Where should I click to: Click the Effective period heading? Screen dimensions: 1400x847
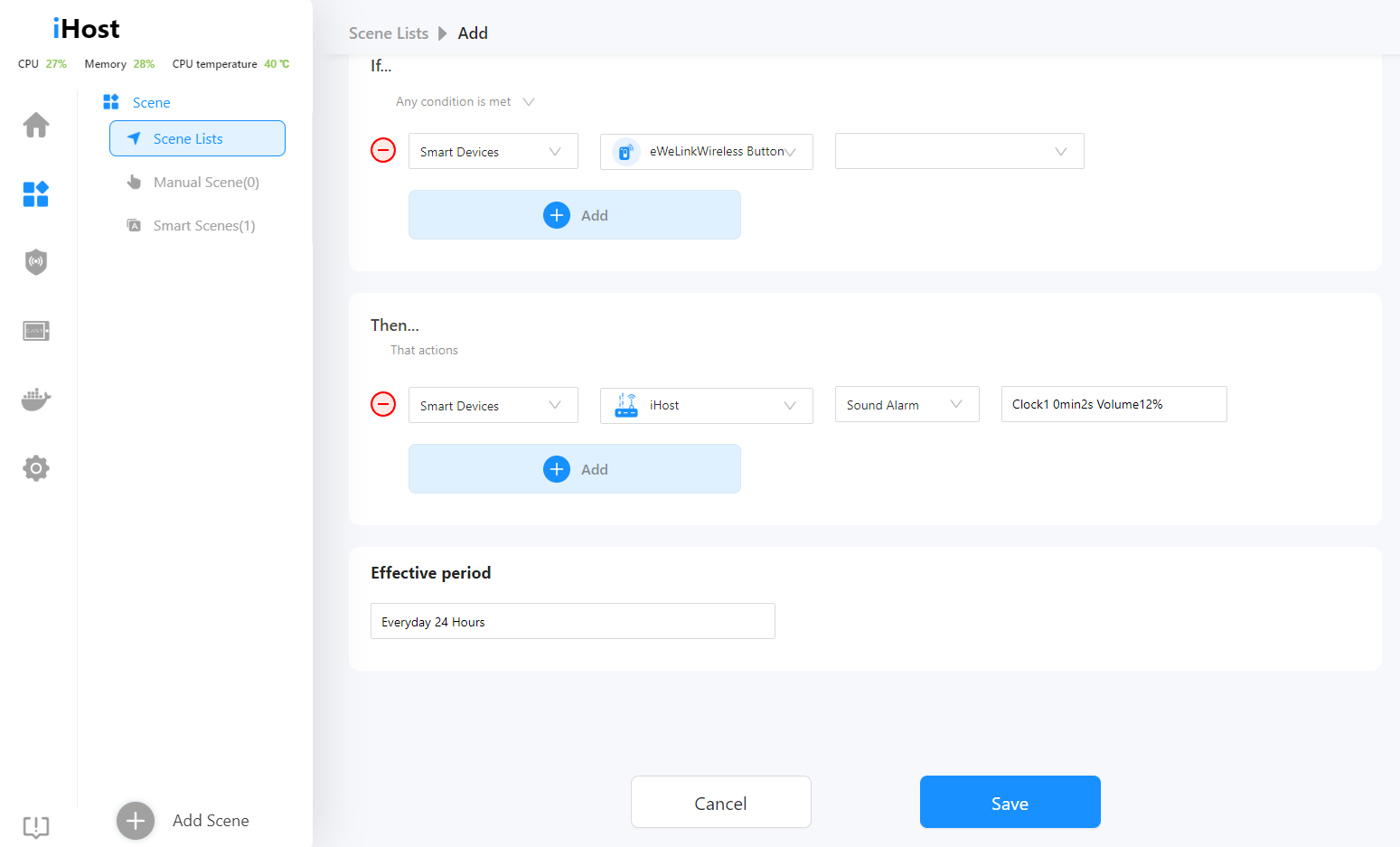point(431,573)
